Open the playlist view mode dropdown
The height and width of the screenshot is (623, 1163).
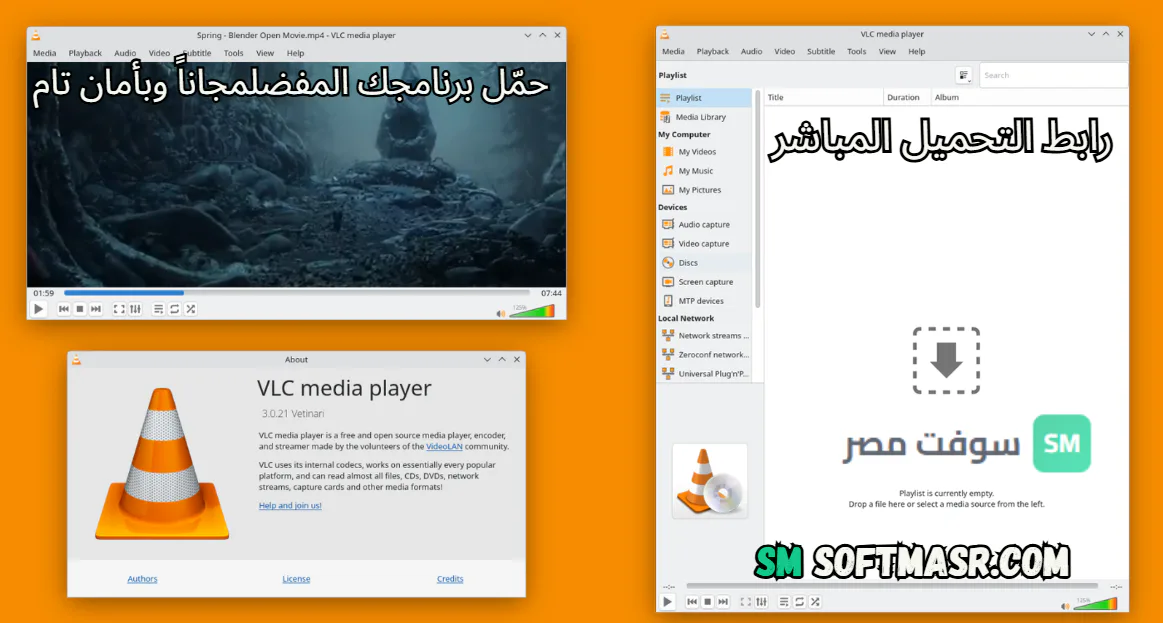(x=963, y=75)
